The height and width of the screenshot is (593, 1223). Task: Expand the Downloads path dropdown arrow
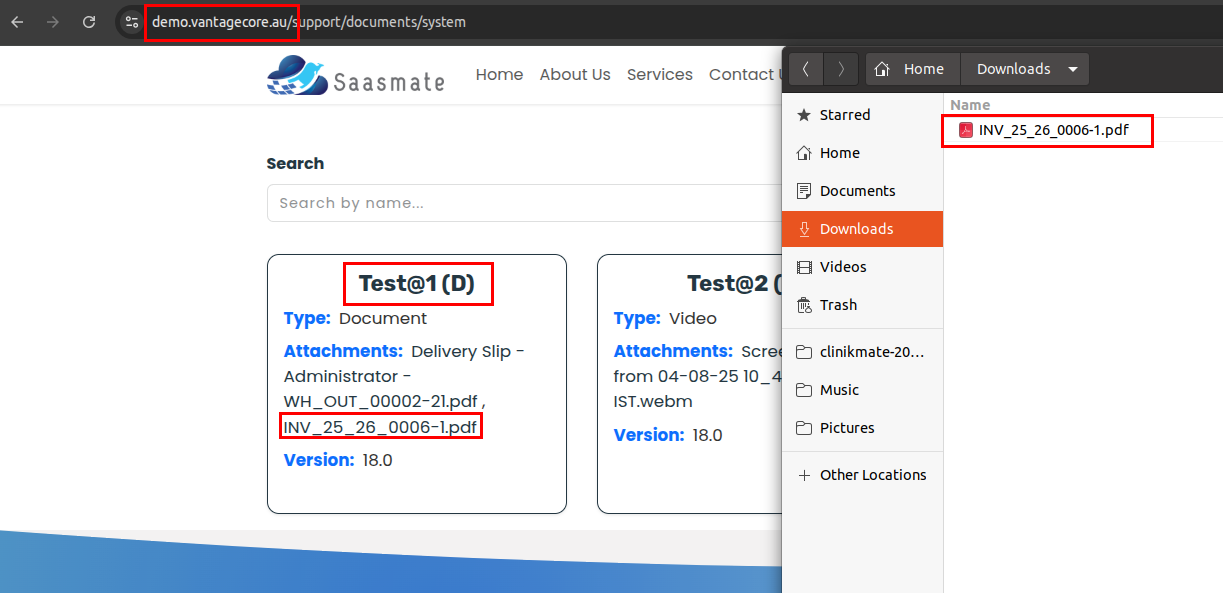click(1073, 69)
